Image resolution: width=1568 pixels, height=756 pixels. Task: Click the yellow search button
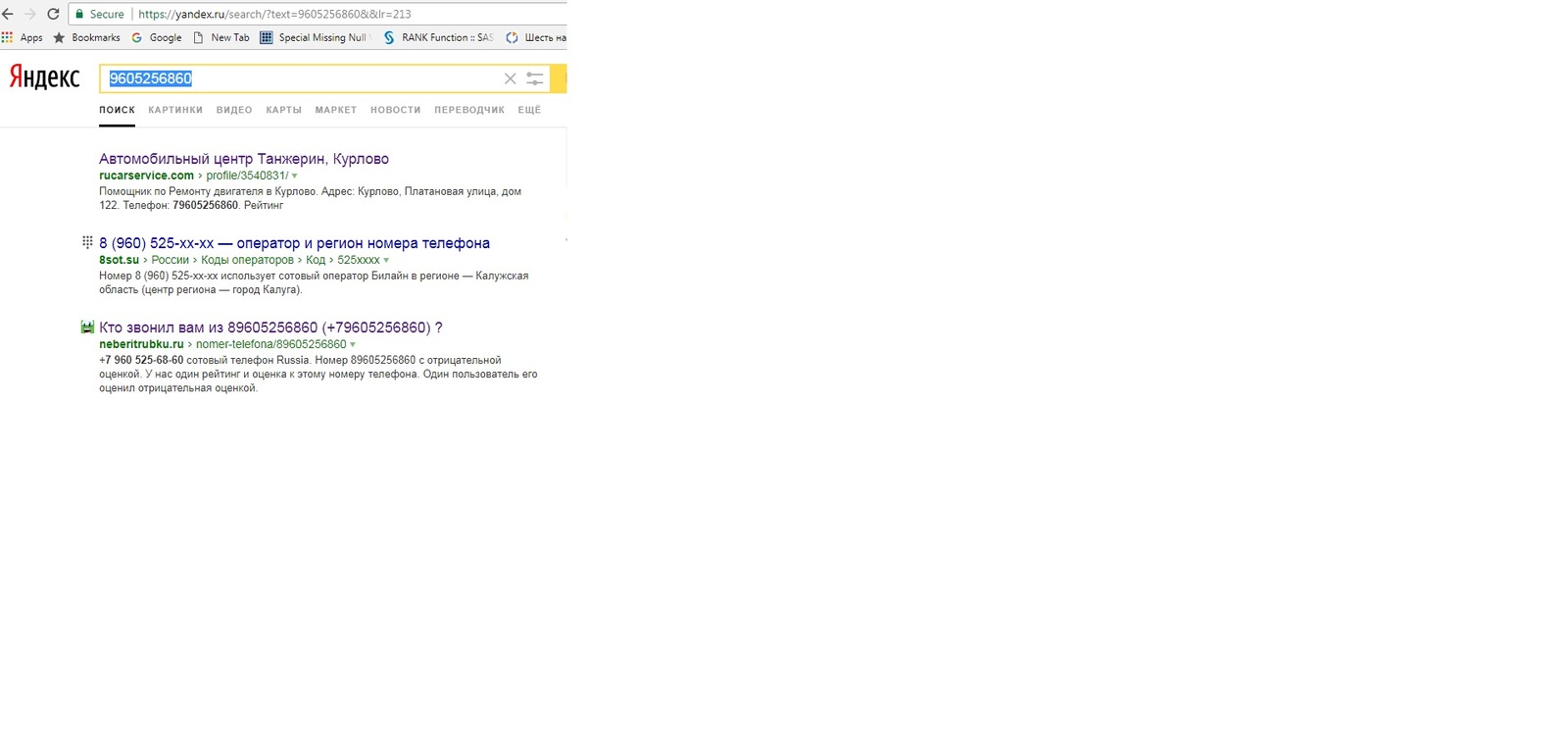pyautogui.click(x=559, y=78)
